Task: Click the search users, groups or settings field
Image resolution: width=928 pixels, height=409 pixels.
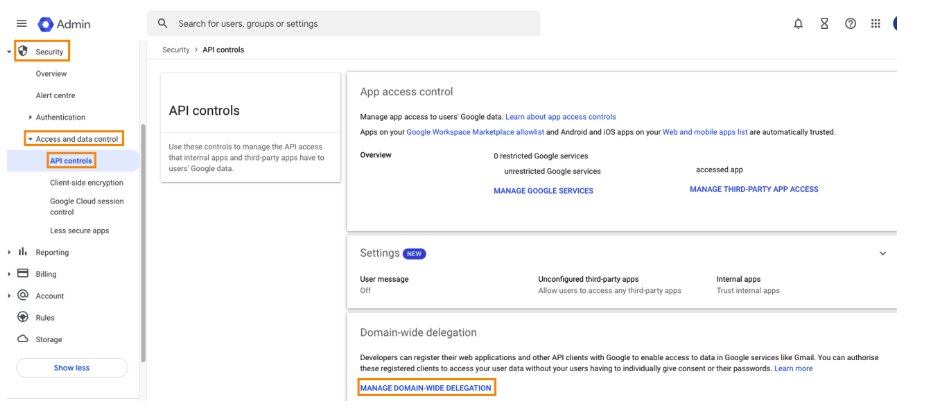Action: tap(344, 24)
